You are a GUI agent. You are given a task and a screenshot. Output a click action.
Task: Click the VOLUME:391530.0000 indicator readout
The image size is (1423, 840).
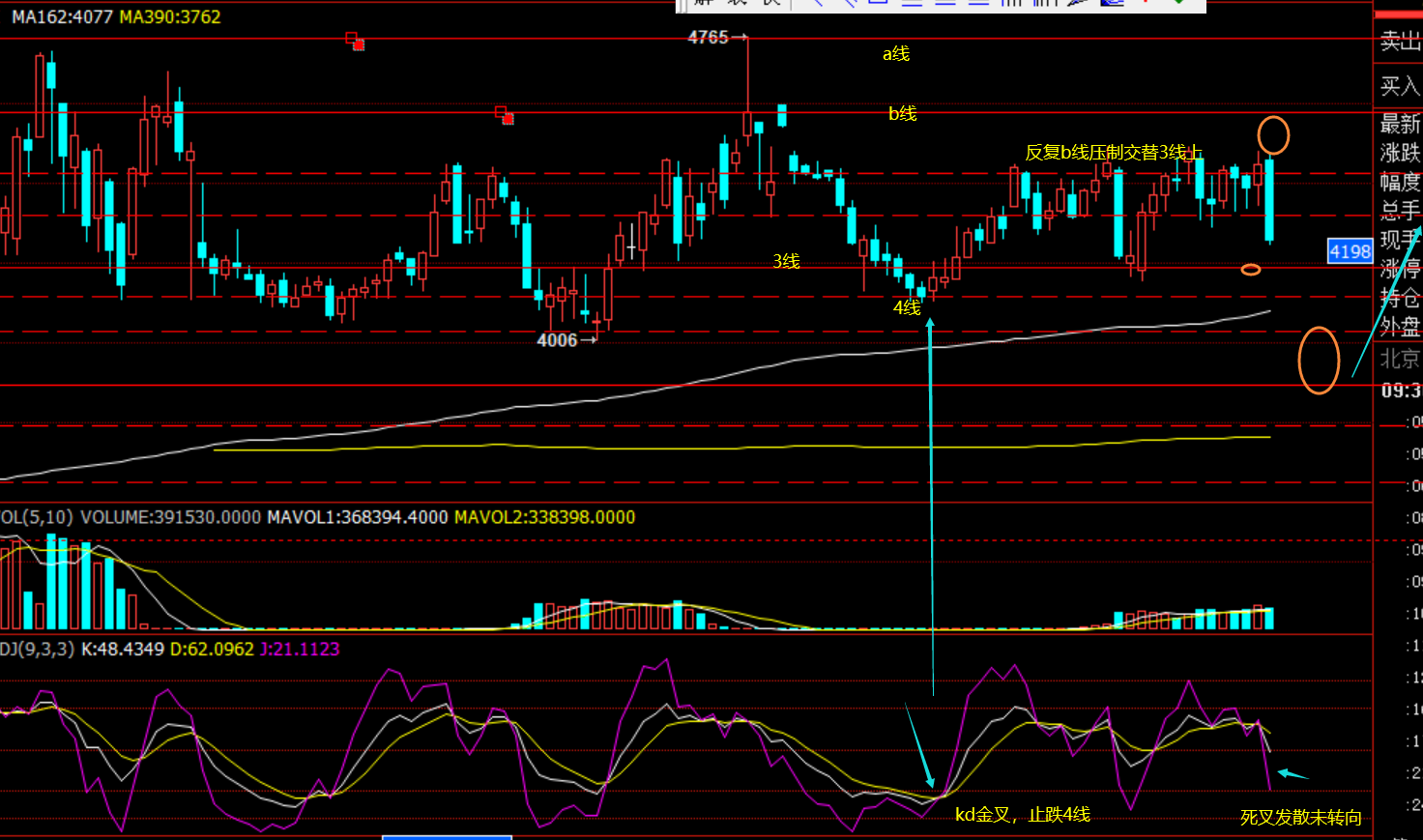tap(170, 517)
